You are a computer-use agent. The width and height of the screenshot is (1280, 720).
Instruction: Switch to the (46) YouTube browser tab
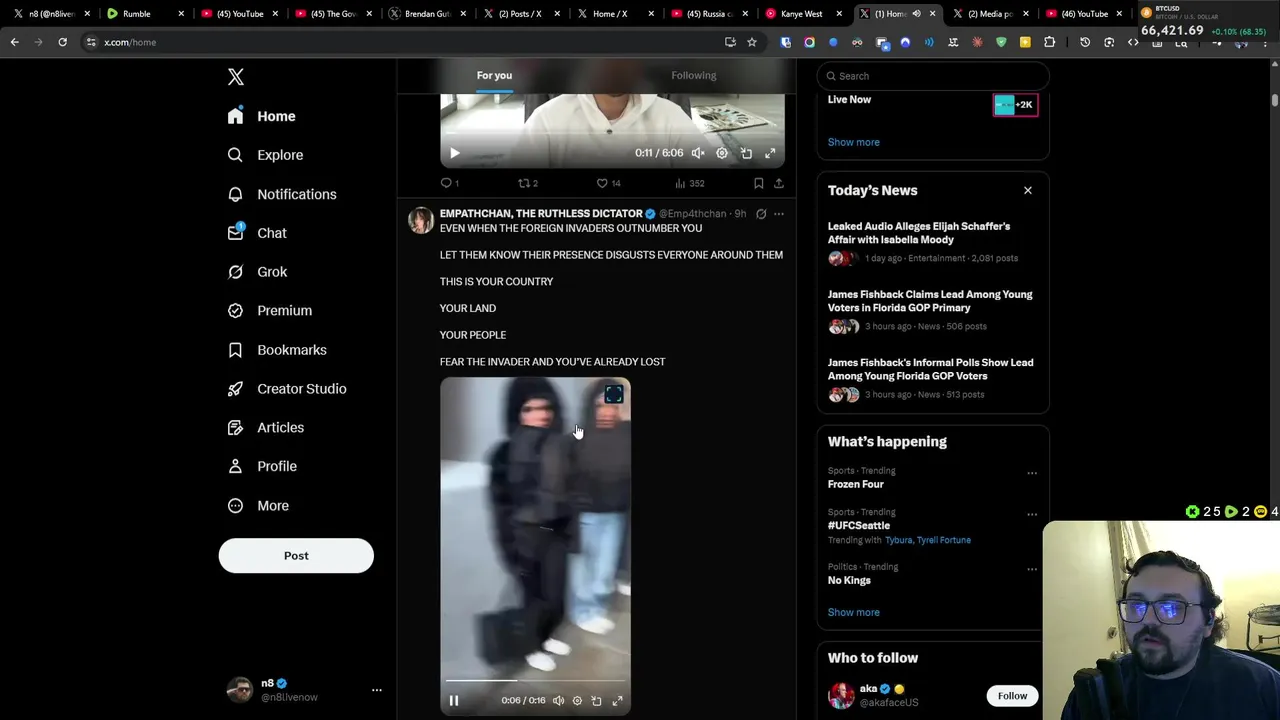(1085, 14)
